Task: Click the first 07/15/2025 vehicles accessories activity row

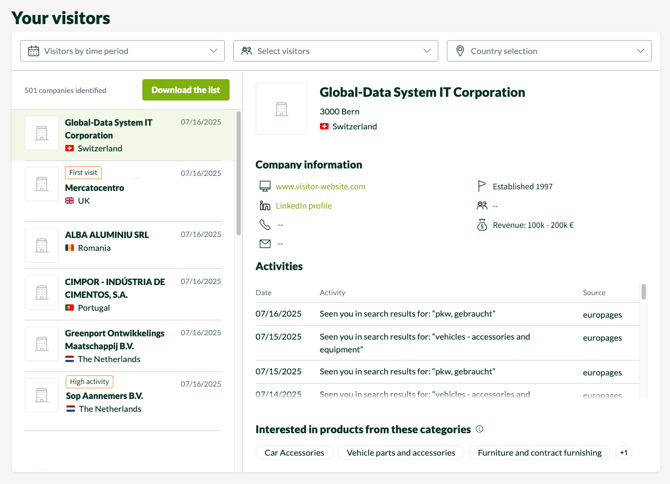Action: click(447, 343)
